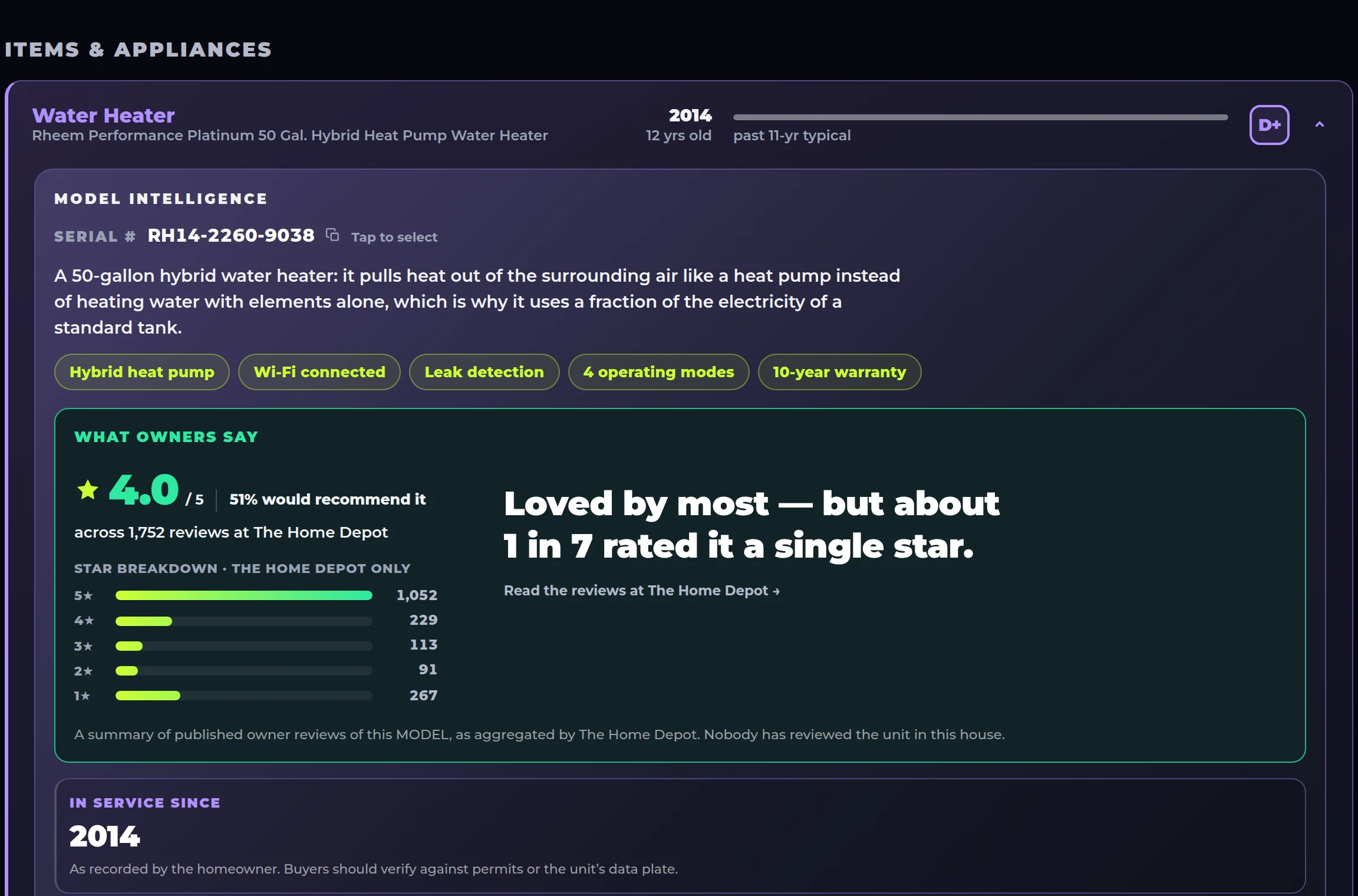Screen dimensions: 1358x896
Task: Click the In Service Since 2014 card
Action: (680, 835)
